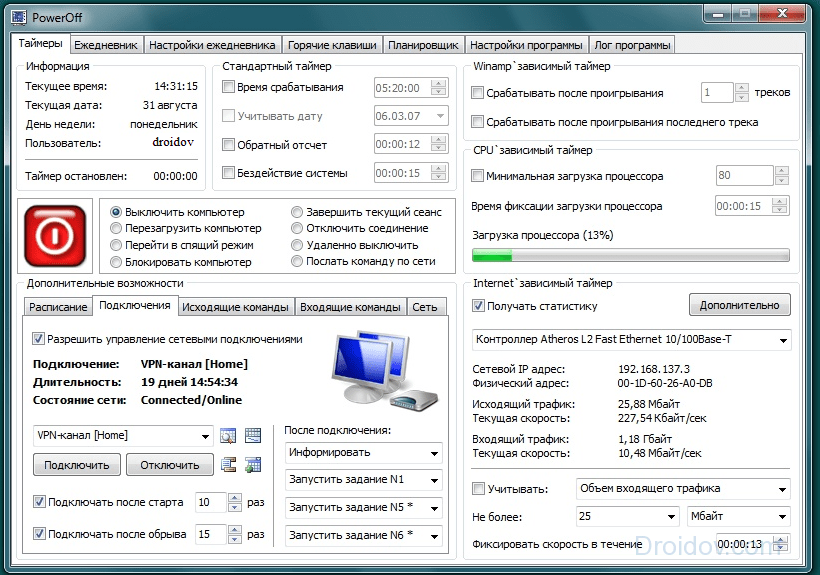Image resolution: width=820 pixels, height=575 pixels.
Task: Open the Объем входящего трафика dropdown
Action: click(780, 489)
